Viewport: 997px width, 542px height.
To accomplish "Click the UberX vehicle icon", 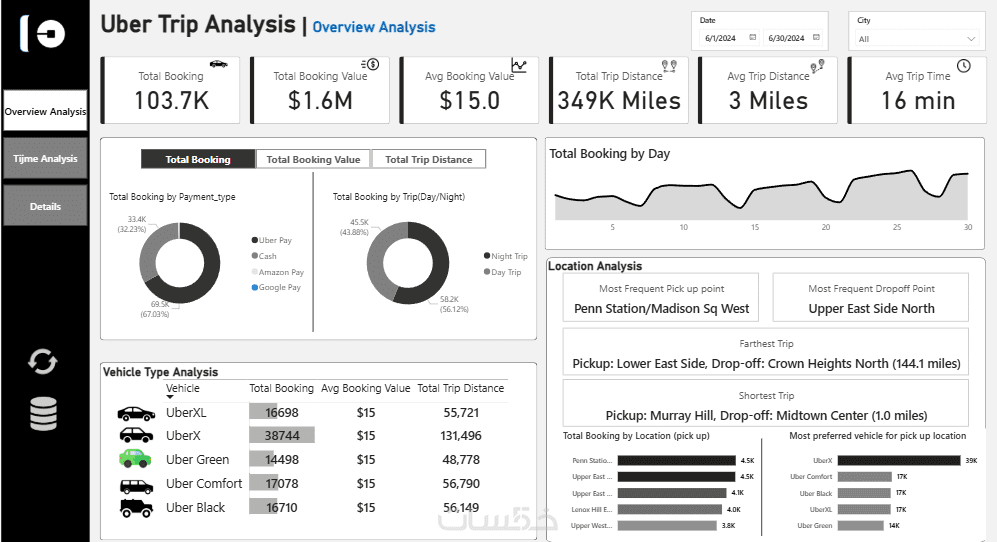I will (136, 436).
